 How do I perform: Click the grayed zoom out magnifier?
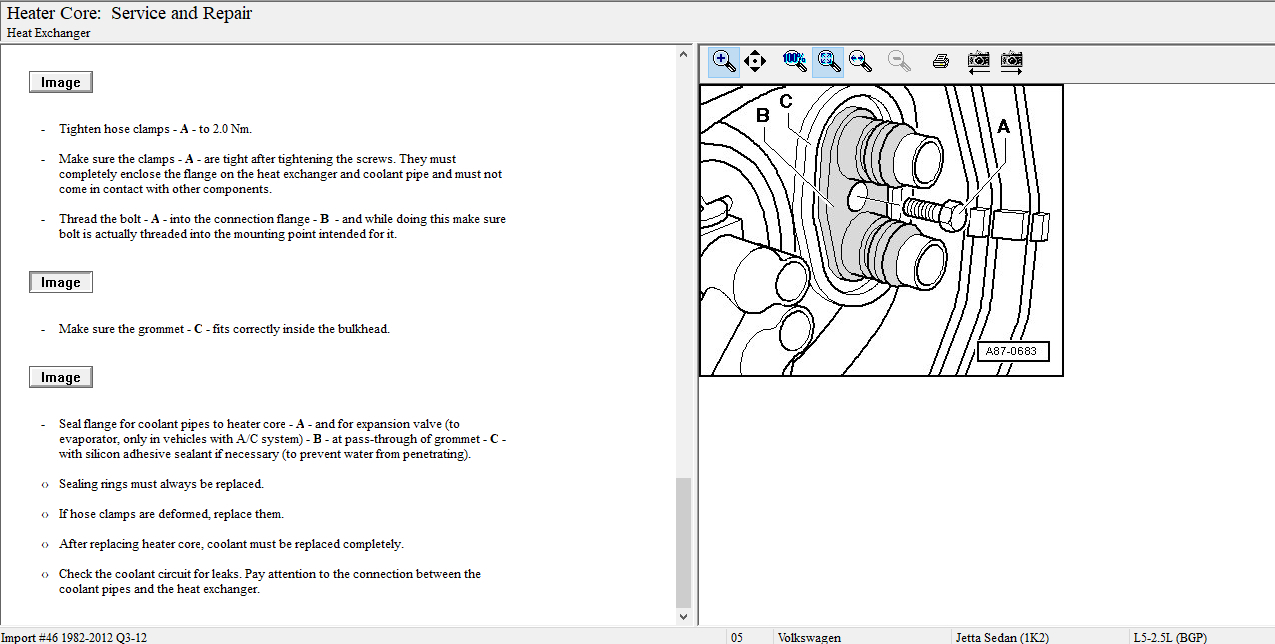899,61
